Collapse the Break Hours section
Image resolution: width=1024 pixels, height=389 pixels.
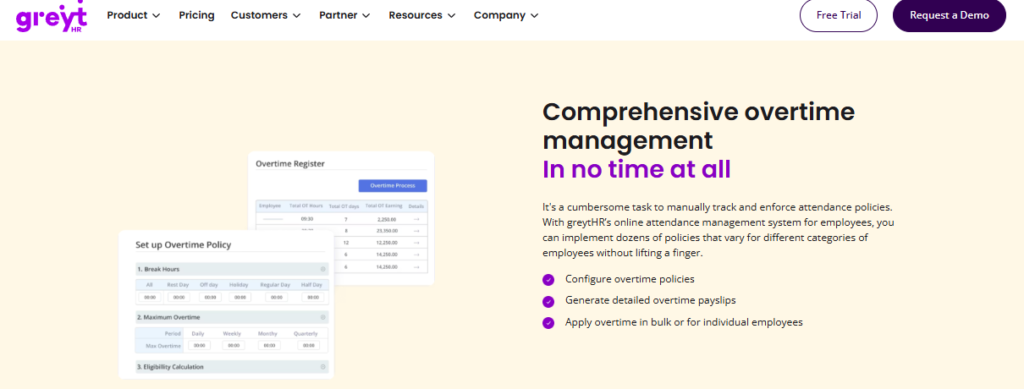[x=323, y=269]
